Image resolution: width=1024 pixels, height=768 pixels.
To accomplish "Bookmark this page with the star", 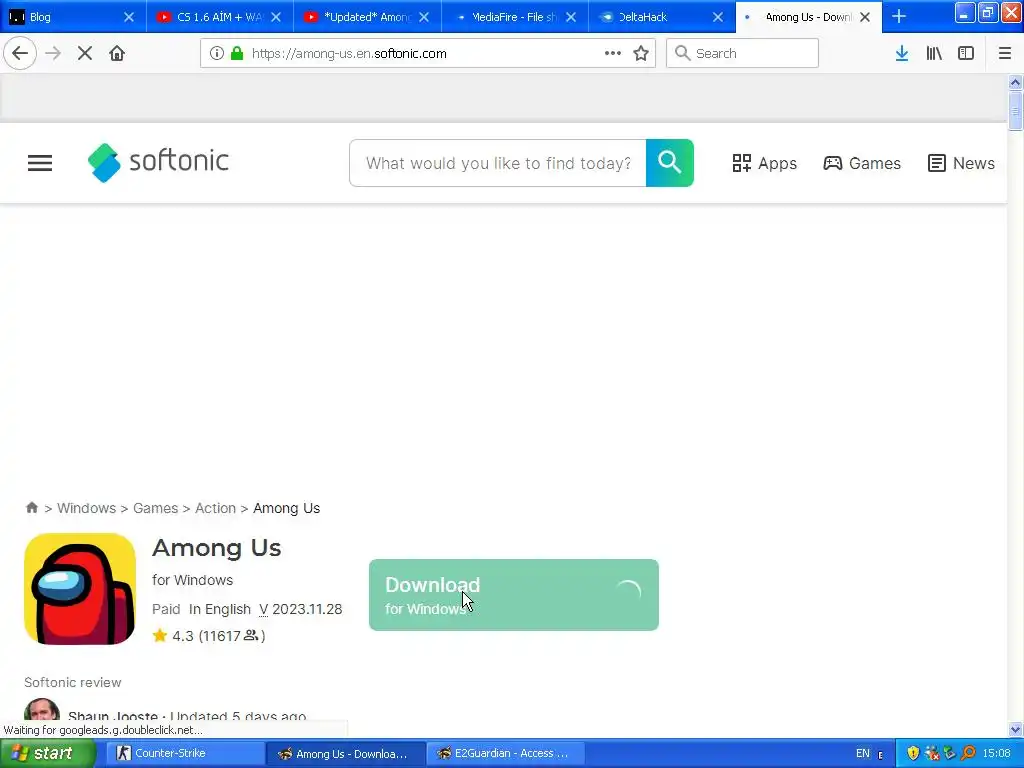I will [641, 53].
